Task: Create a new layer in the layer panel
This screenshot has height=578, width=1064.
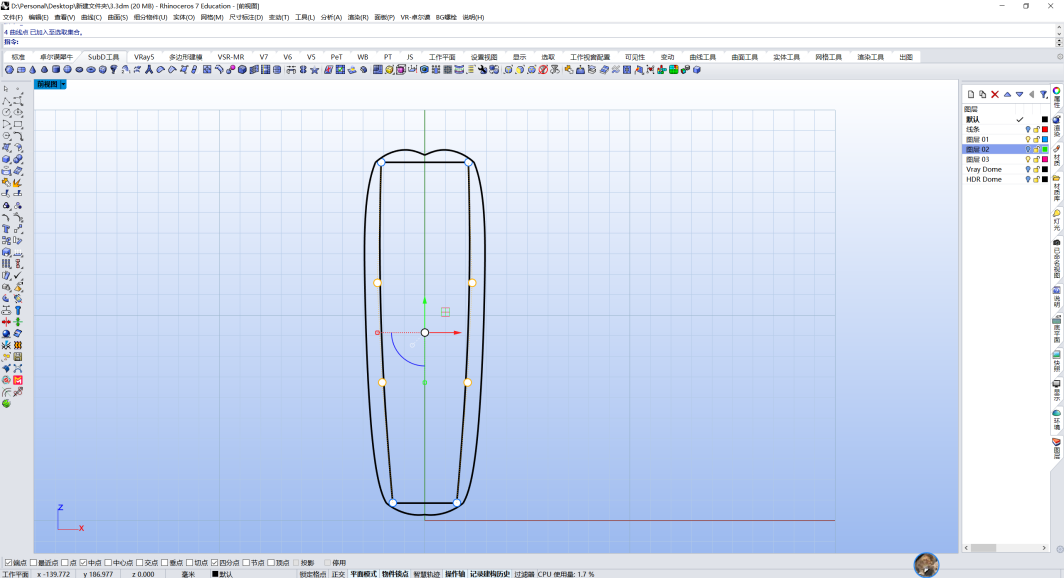Action: tap(971, 94)
